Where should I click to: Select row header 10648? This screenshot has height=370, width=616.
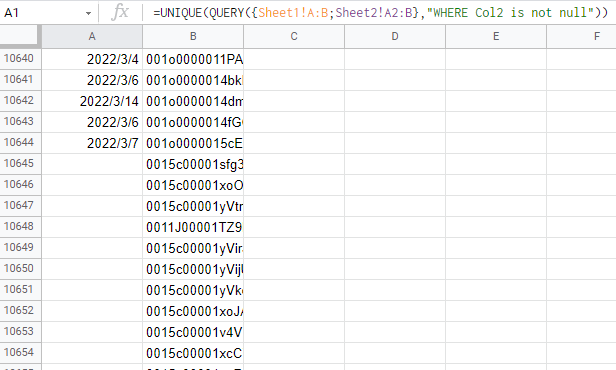[x=20, y=227]
